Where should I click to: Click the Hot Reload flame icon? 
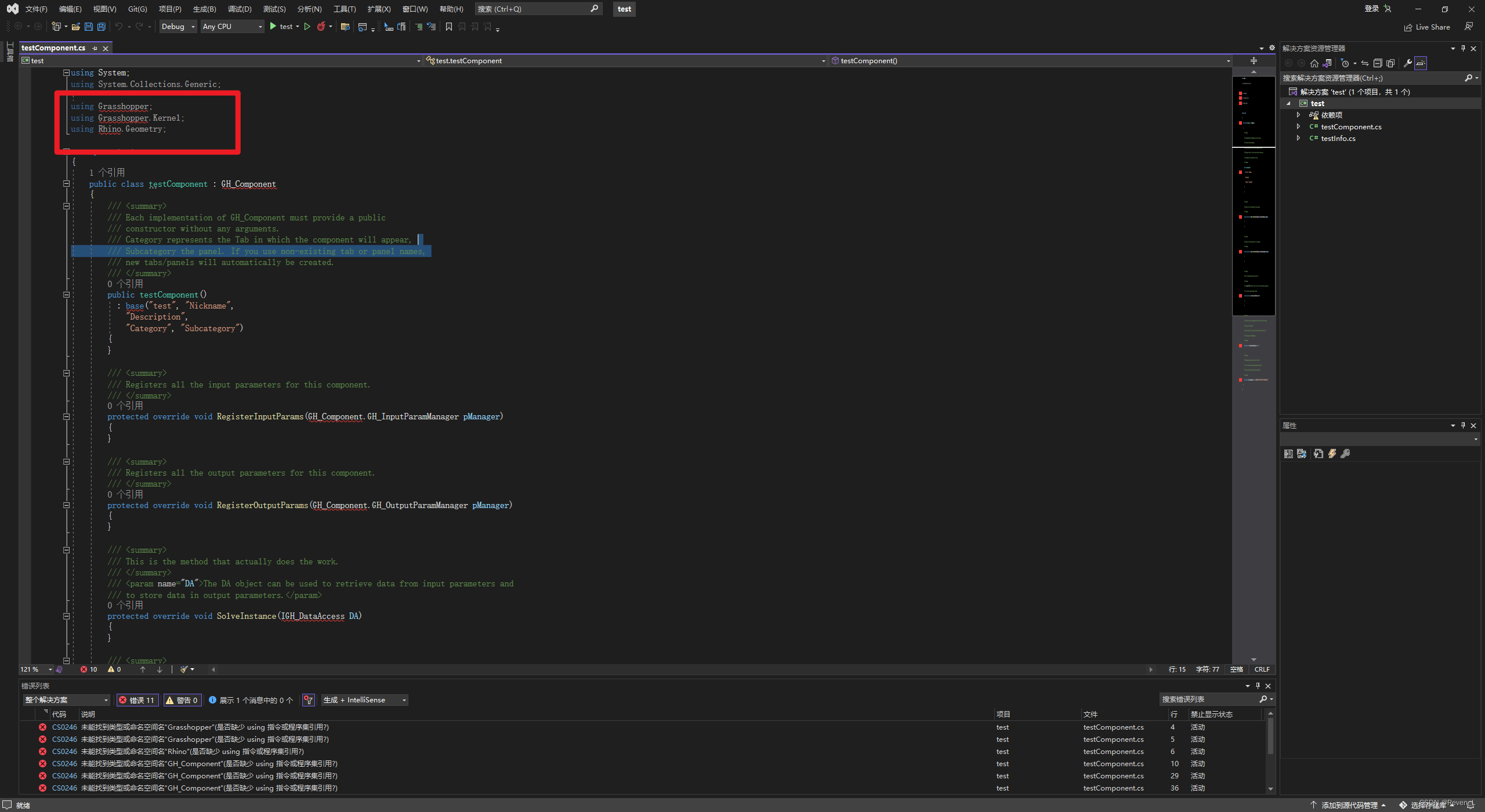click(x=323, y=26)
